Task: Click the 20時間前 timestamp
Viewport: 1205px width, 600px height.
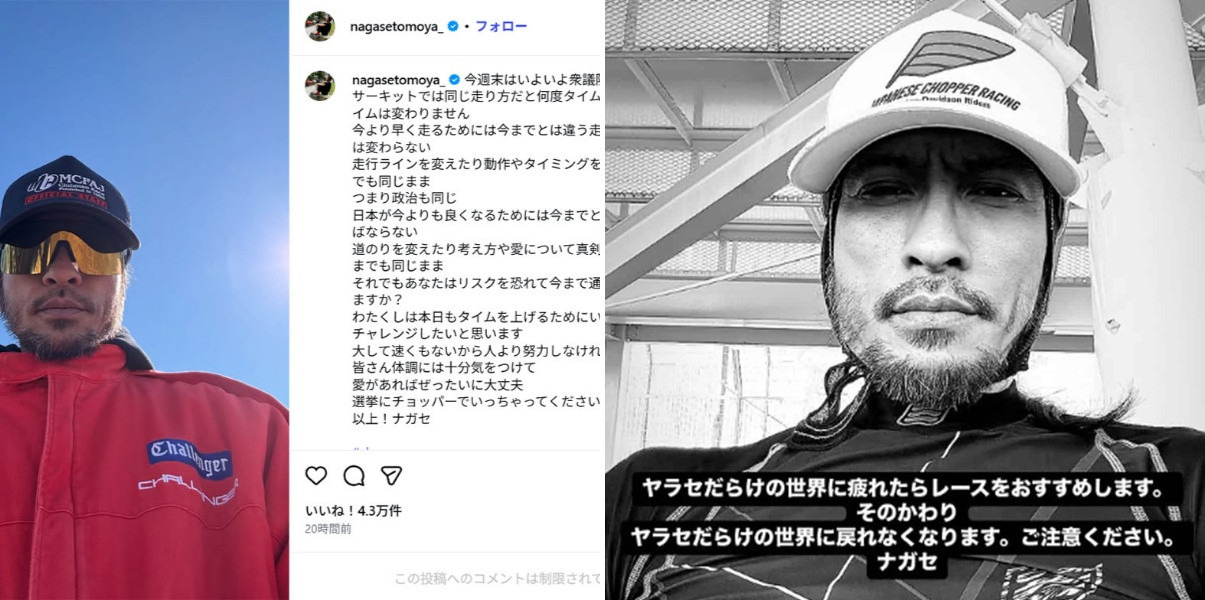Action: tap(328, 529)
